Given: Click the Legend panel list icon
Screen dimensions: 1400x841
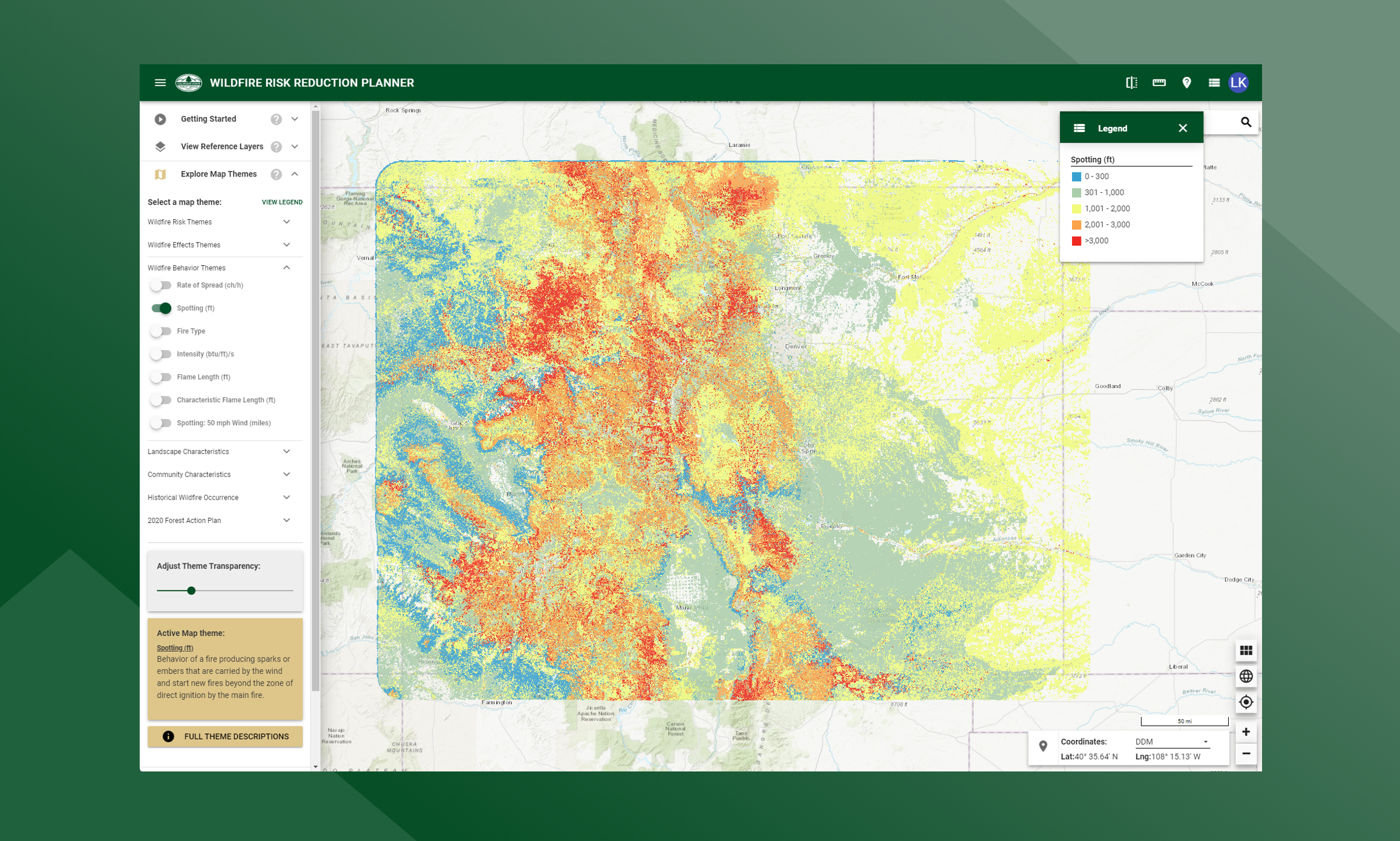Looking at the screenshot, I should [x=1079, y=128].
